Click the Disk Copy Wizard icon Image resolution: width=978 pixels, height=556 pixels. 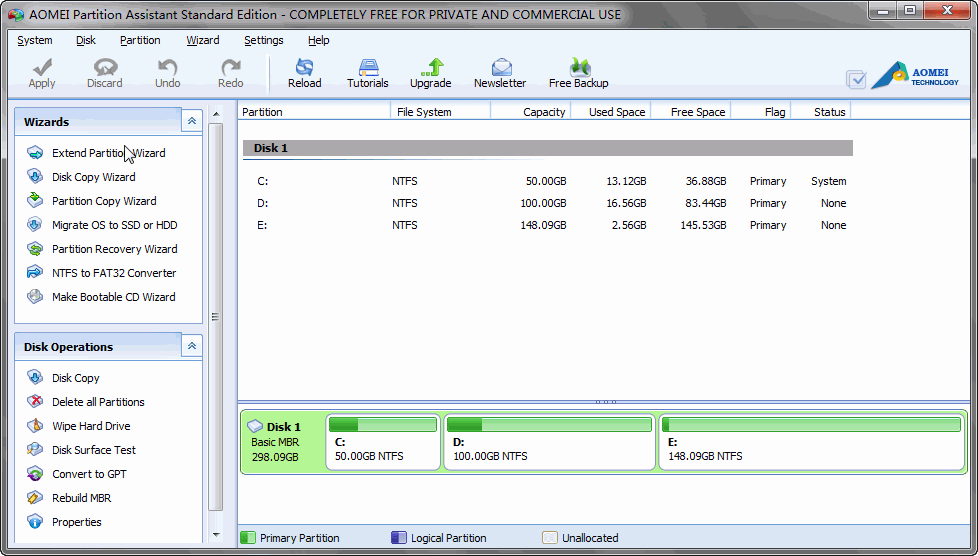point(35,177)
